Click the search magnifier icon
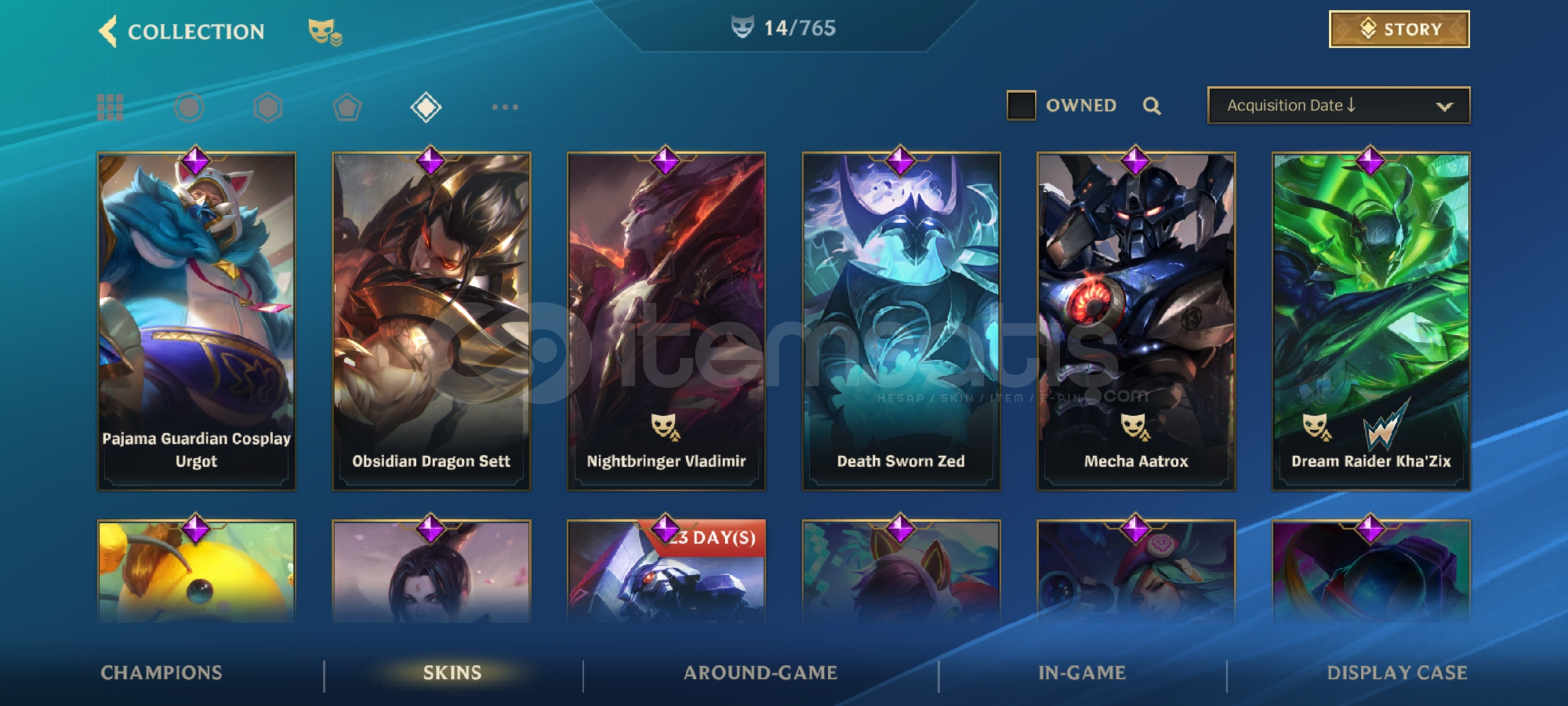This screenshot has width=1568, height=706. point(1152,106)
